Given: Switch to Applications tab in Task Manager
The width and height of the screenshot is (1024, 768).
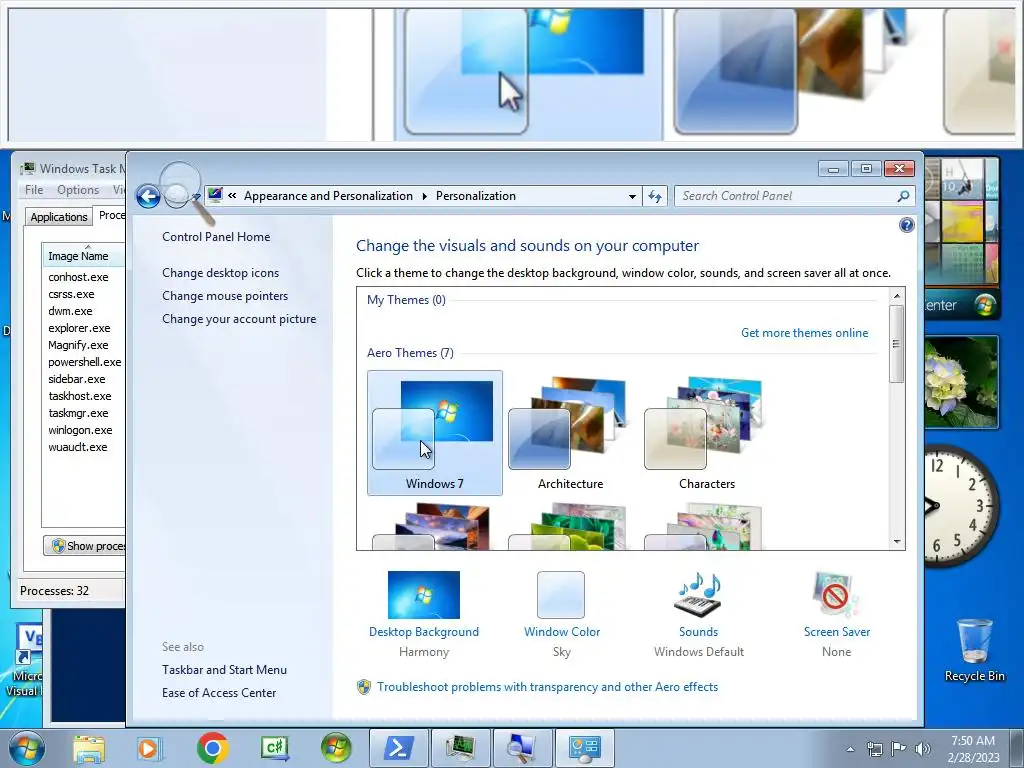Looking at the screenshot, I should [59, 217].
